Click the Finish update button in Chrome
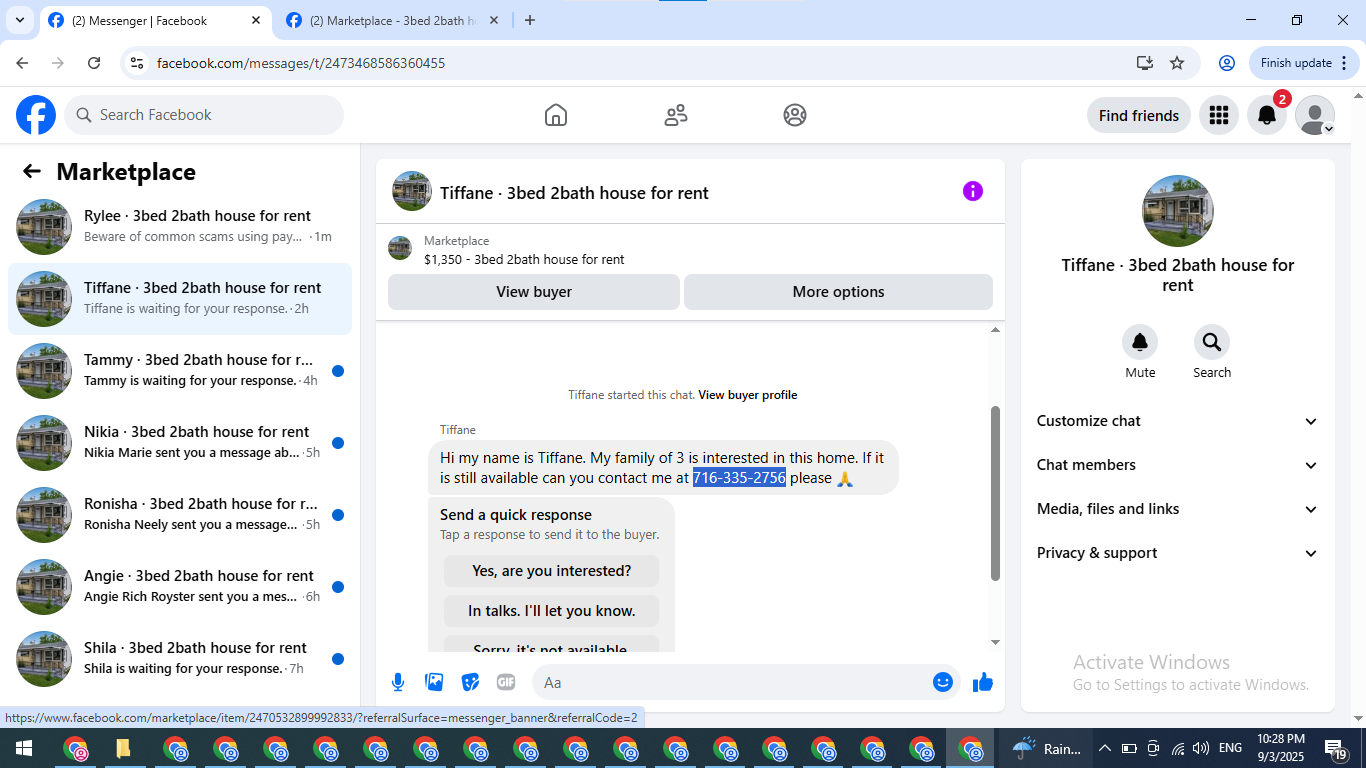 (x=1302, y=63)
